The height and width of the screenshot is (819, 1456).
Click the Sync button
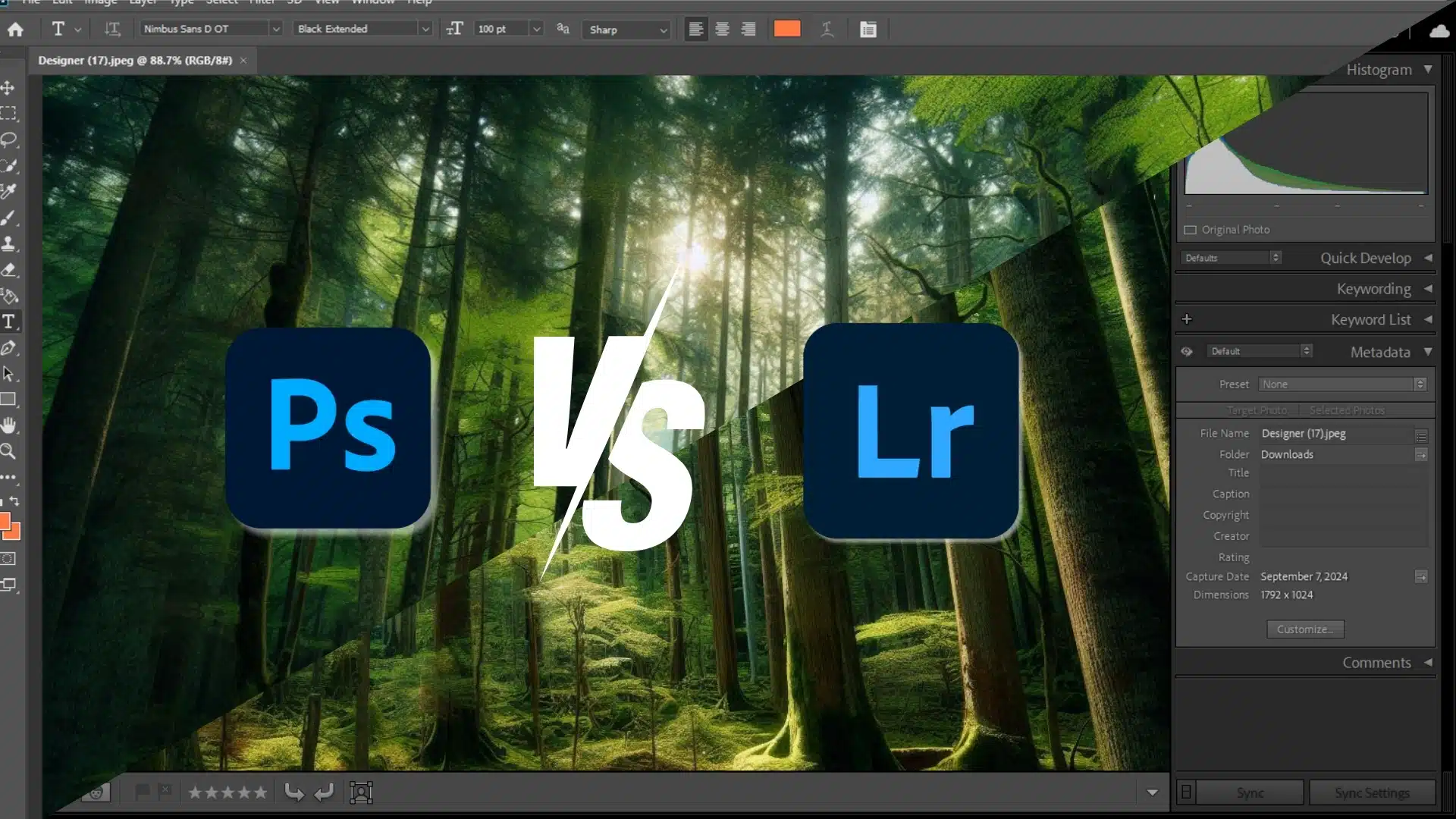(1250, 792)
